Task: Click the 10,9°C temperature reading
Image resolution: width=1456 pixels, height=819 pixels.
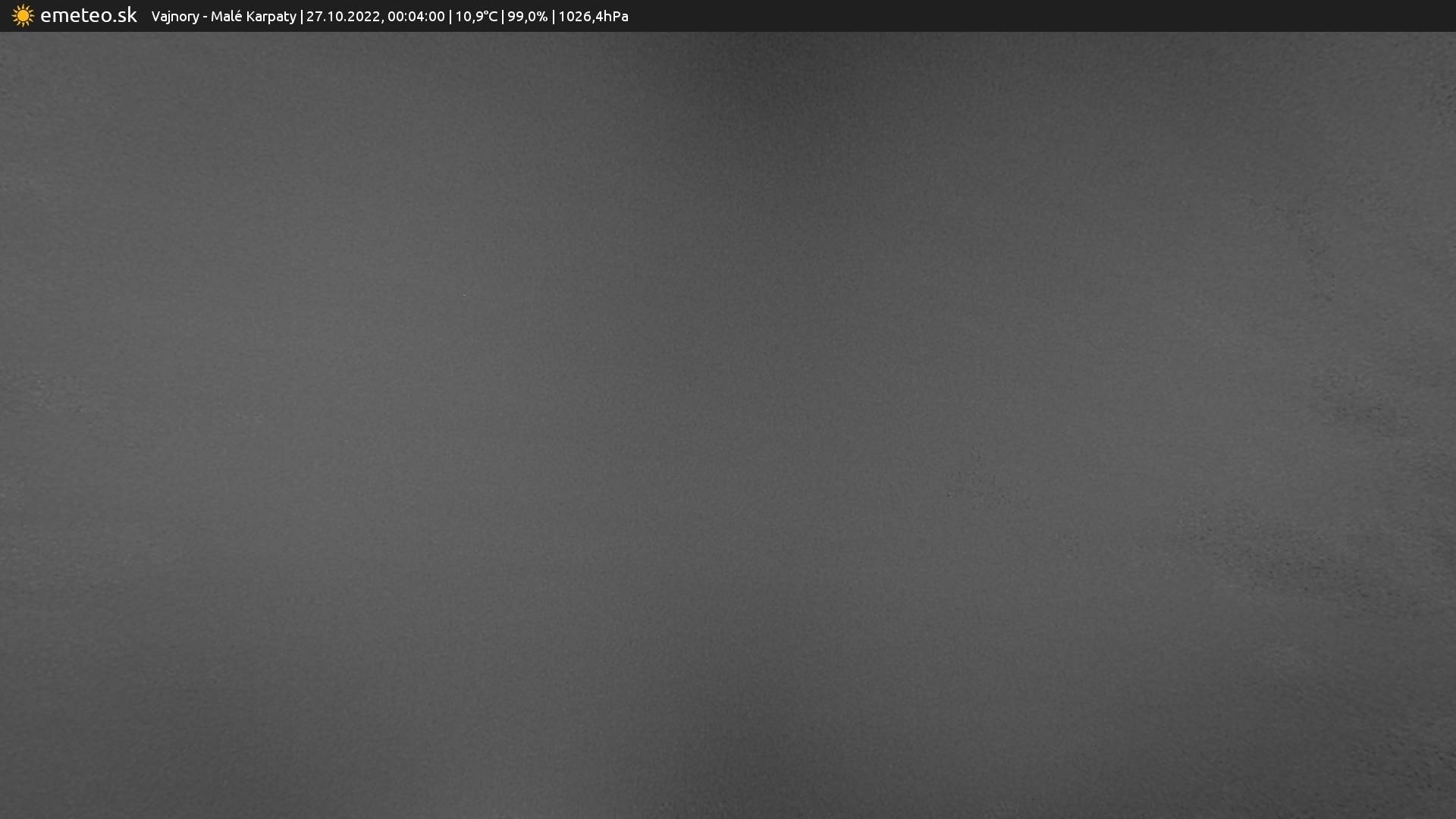Action: click(475, 17)
